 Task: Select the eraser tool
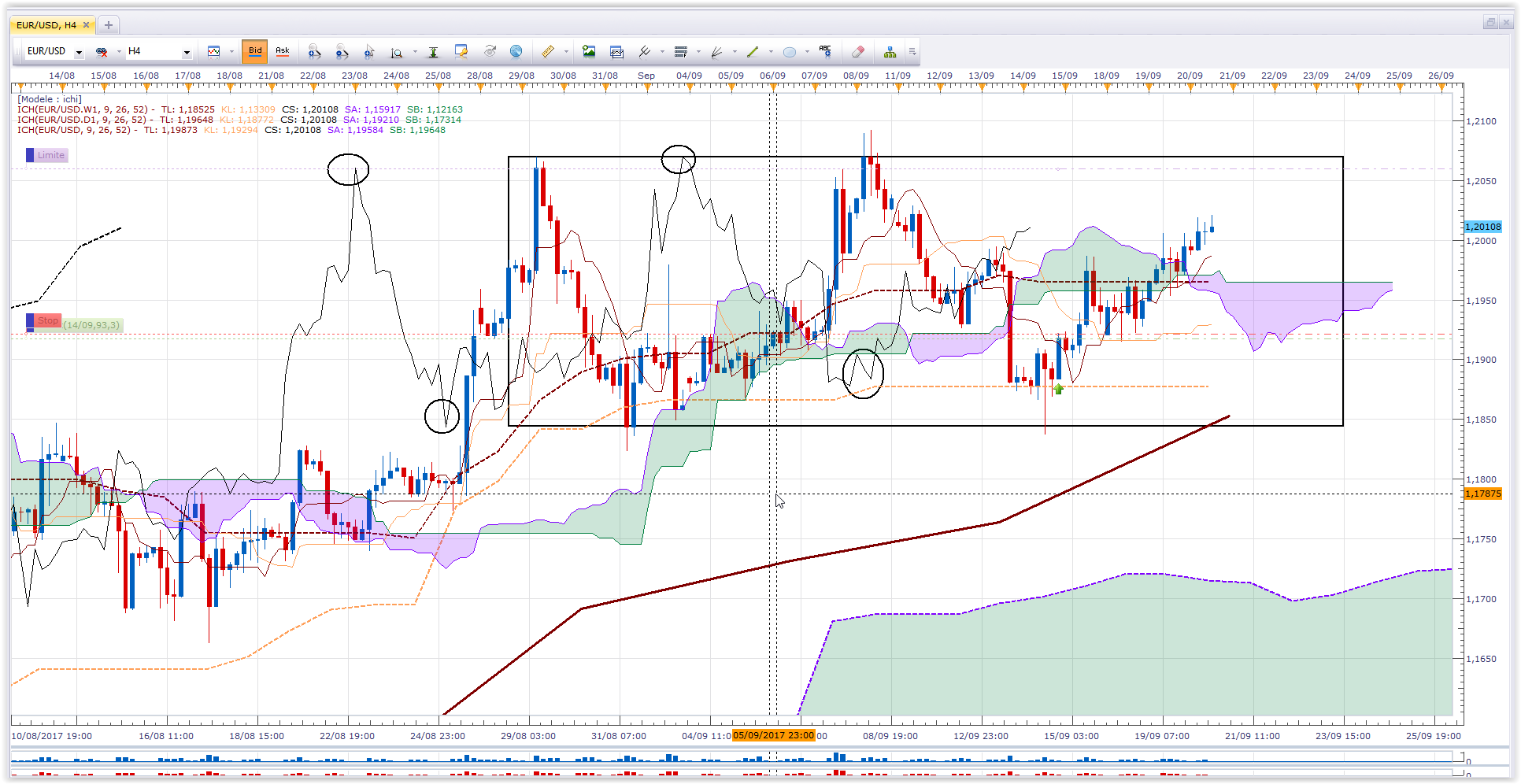[x=858, y=52]
